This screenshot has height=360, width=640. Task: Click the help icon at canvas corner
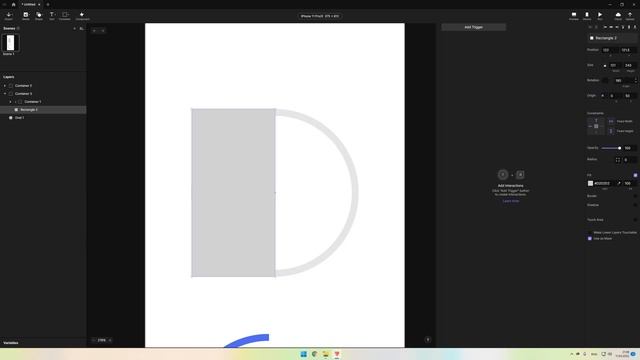[x=428, y=340]
